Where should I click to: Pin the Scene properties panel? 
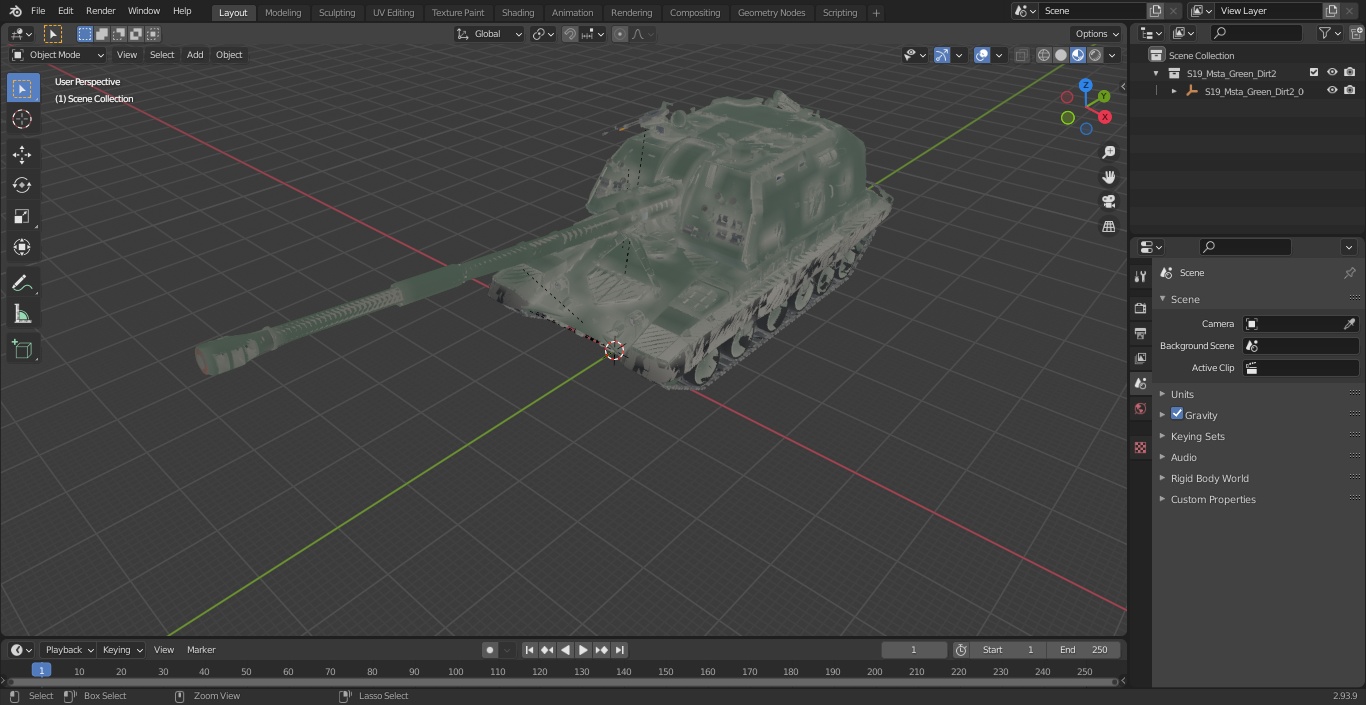coord(1349,273)
